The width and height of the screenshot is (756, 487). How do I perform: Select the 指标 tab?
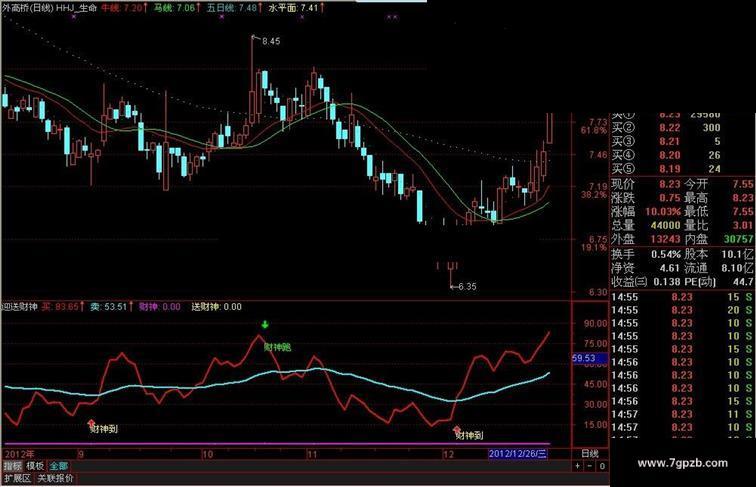click(x=13, y=466)
